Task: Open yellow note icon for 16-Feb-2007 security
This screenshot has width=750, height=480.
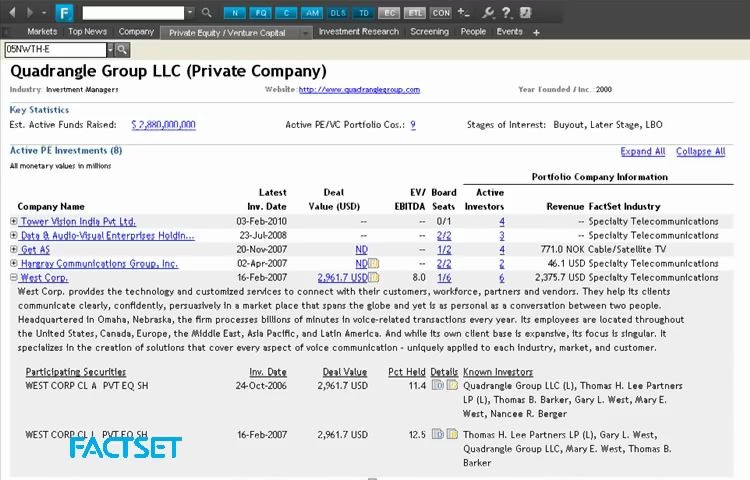Action: coord(452,434)
